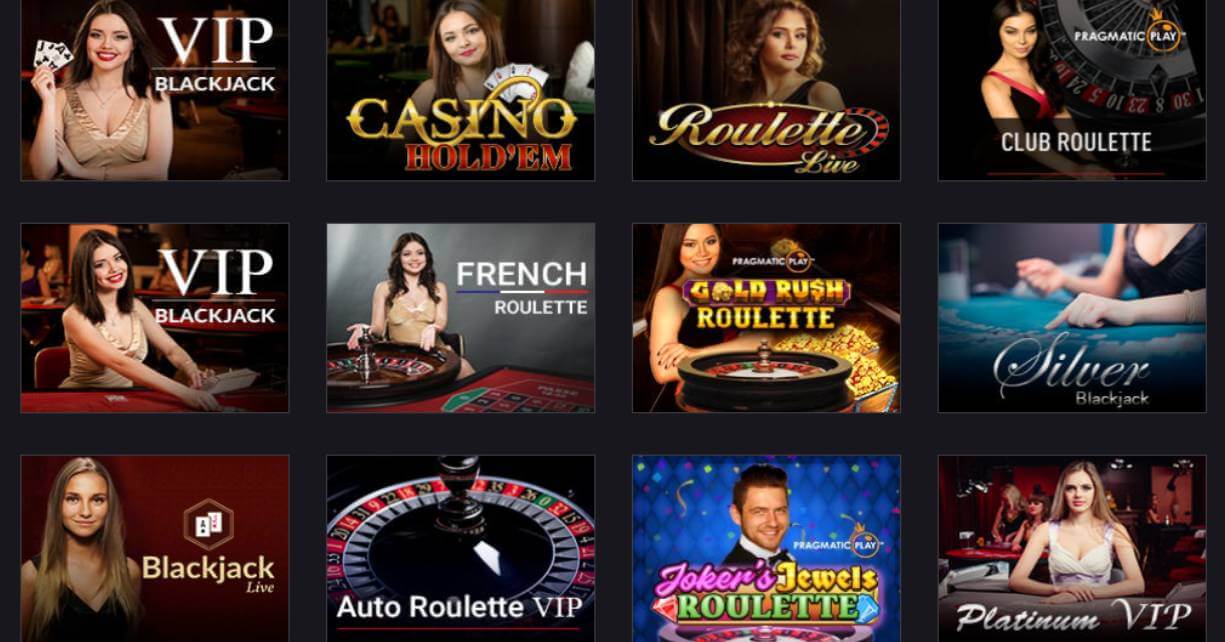Click the Auto Roulette VIP label
The image size is (1225, 642).
(459, 607)
